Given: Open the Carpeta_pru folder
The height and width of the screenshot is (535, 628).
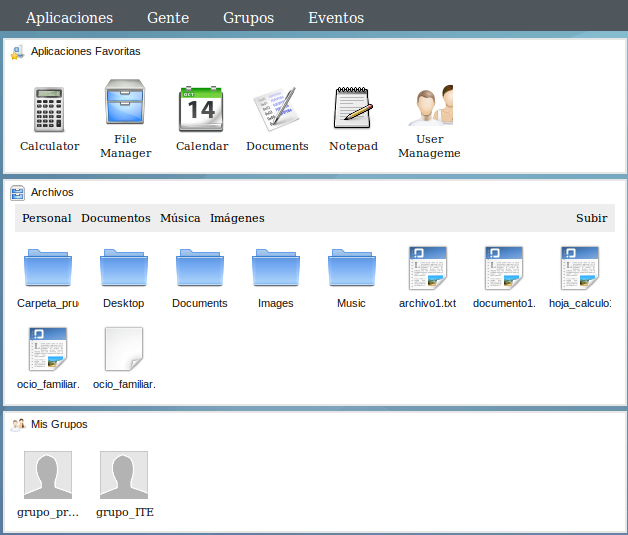Looking at the screenshot, I should (x=48, y=268).
